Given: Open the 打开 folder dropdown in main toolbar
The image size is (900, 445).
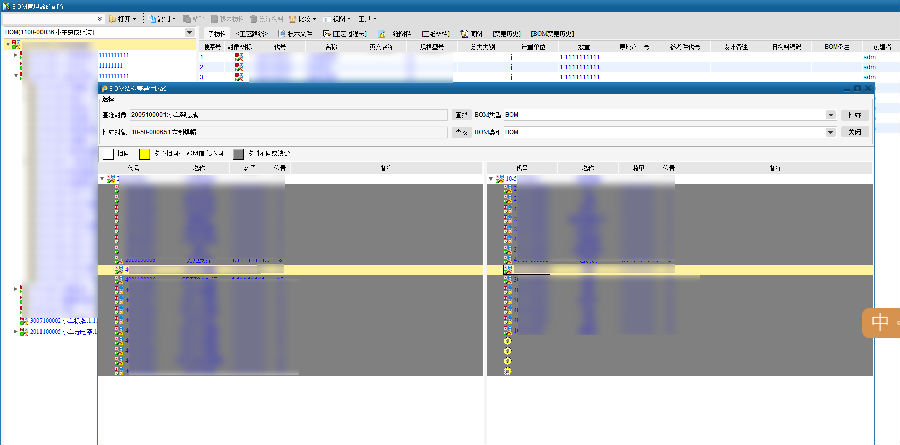Looking at the screenshot, I should coord(122,19).
